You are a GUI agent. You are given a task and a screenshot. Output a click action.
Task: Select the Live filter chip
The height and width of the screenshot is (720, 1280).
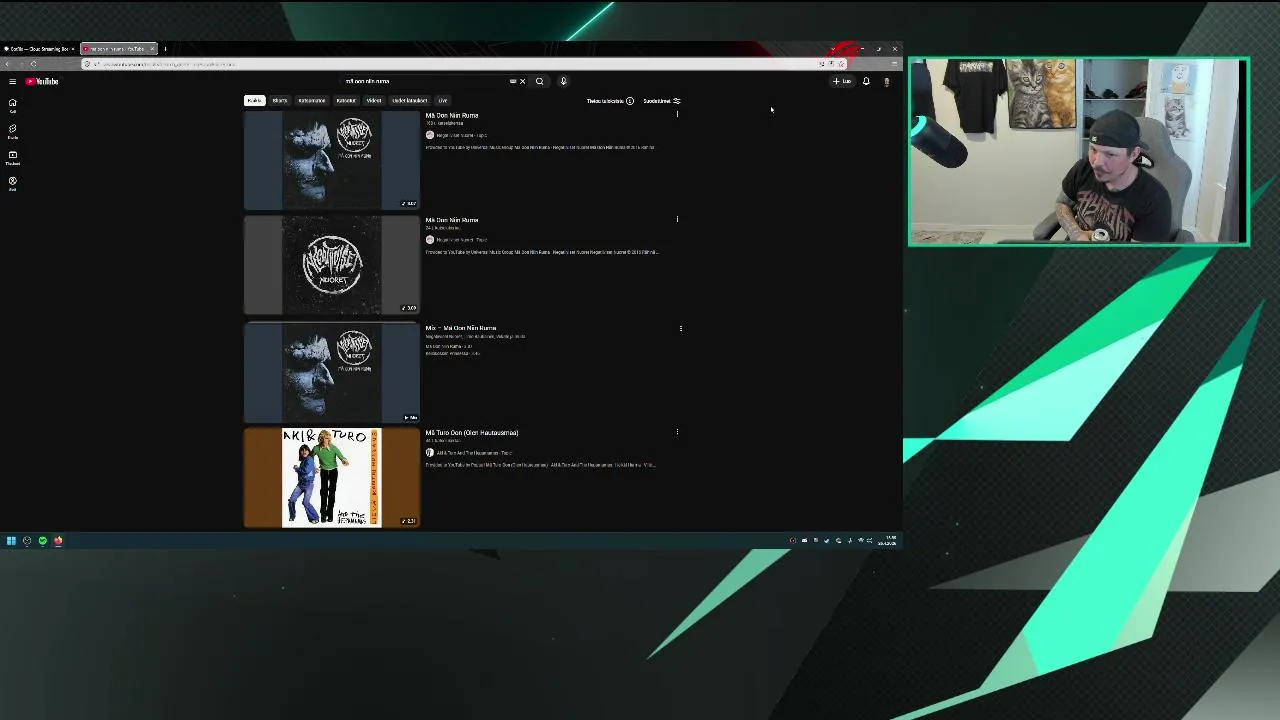(x=443, y=100)
